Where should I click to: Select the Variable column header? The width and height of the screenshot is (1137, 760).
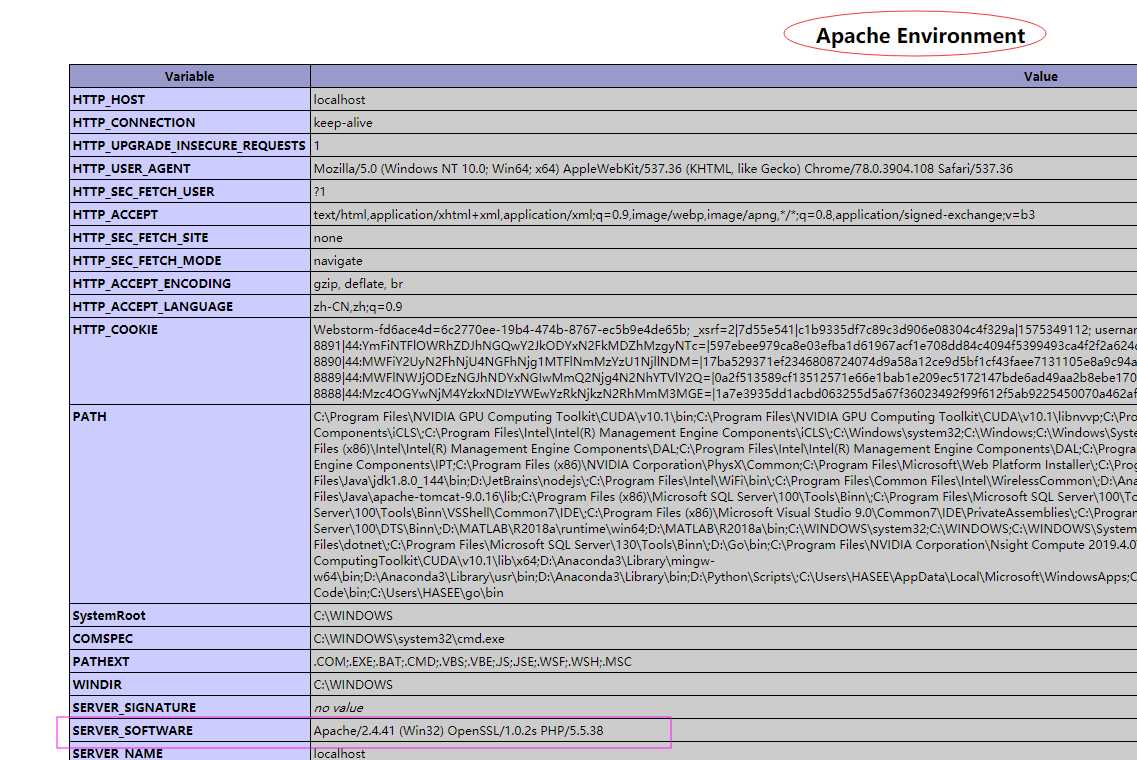[189, 76]
